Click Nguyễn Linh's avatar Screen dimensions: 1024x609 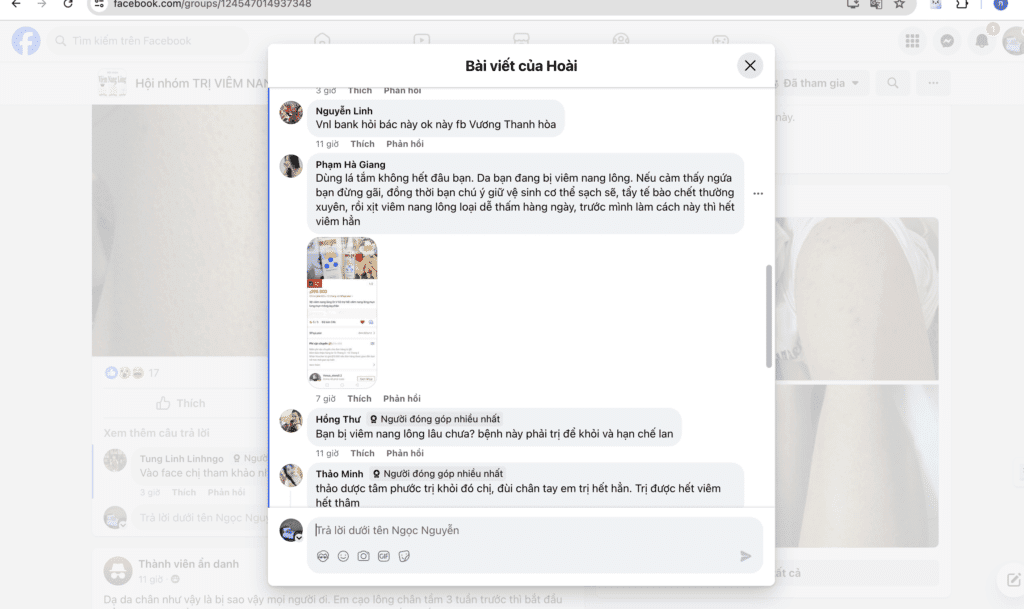point(291,112)
